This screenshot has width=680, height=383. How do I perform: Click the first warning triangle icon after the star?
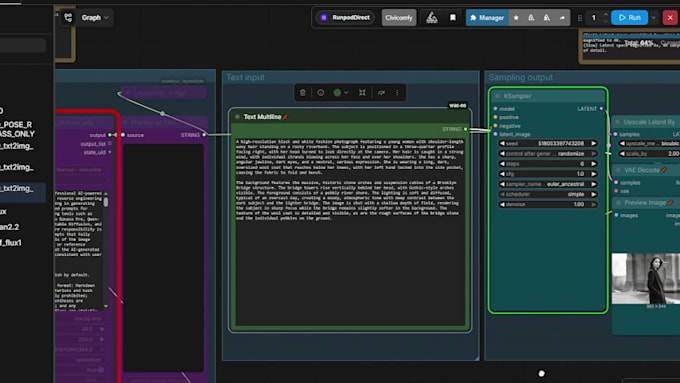pyautogui.click(x=531, y=18)
